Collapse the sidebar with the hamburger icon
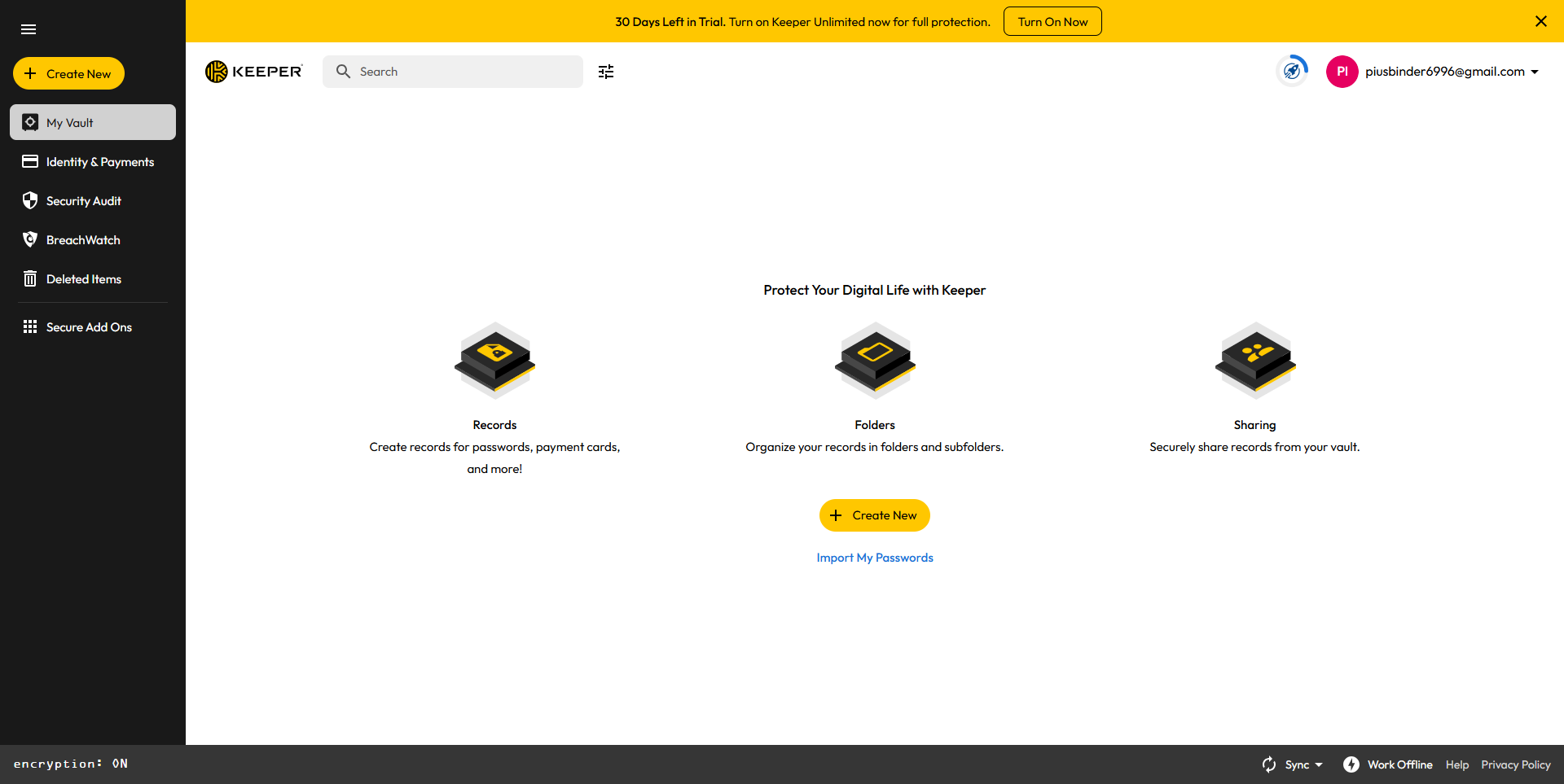Screen dimensions: 1564x784 click(x=29, y=29)
